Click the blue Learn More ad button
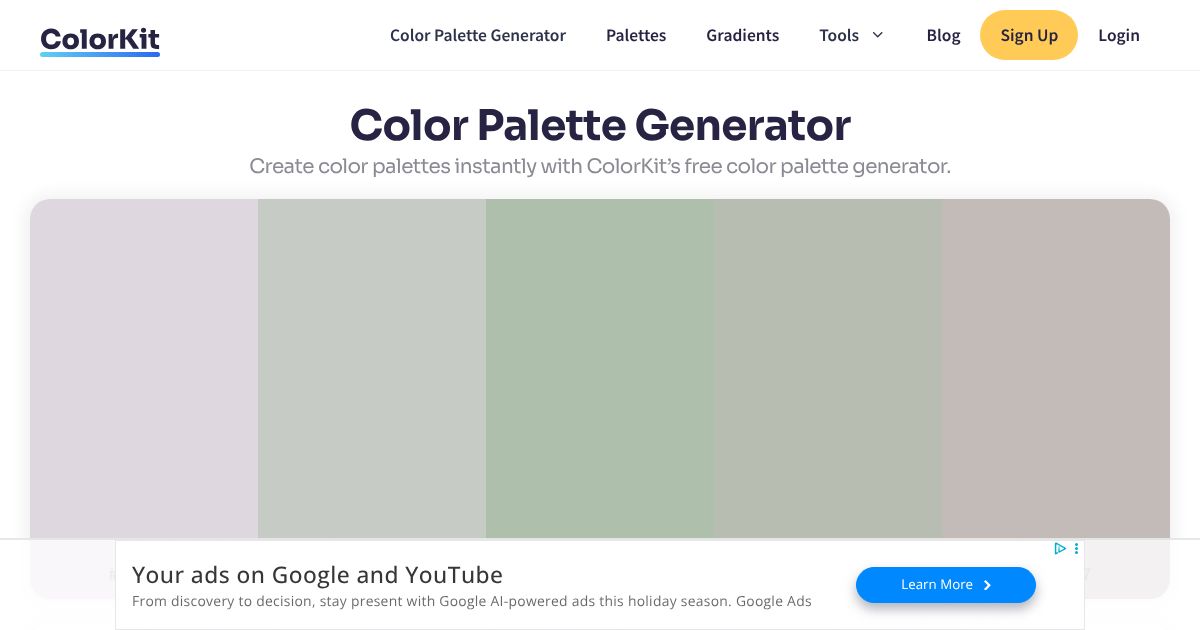This screenshot has width=1200, height=630. click(945, 585)
